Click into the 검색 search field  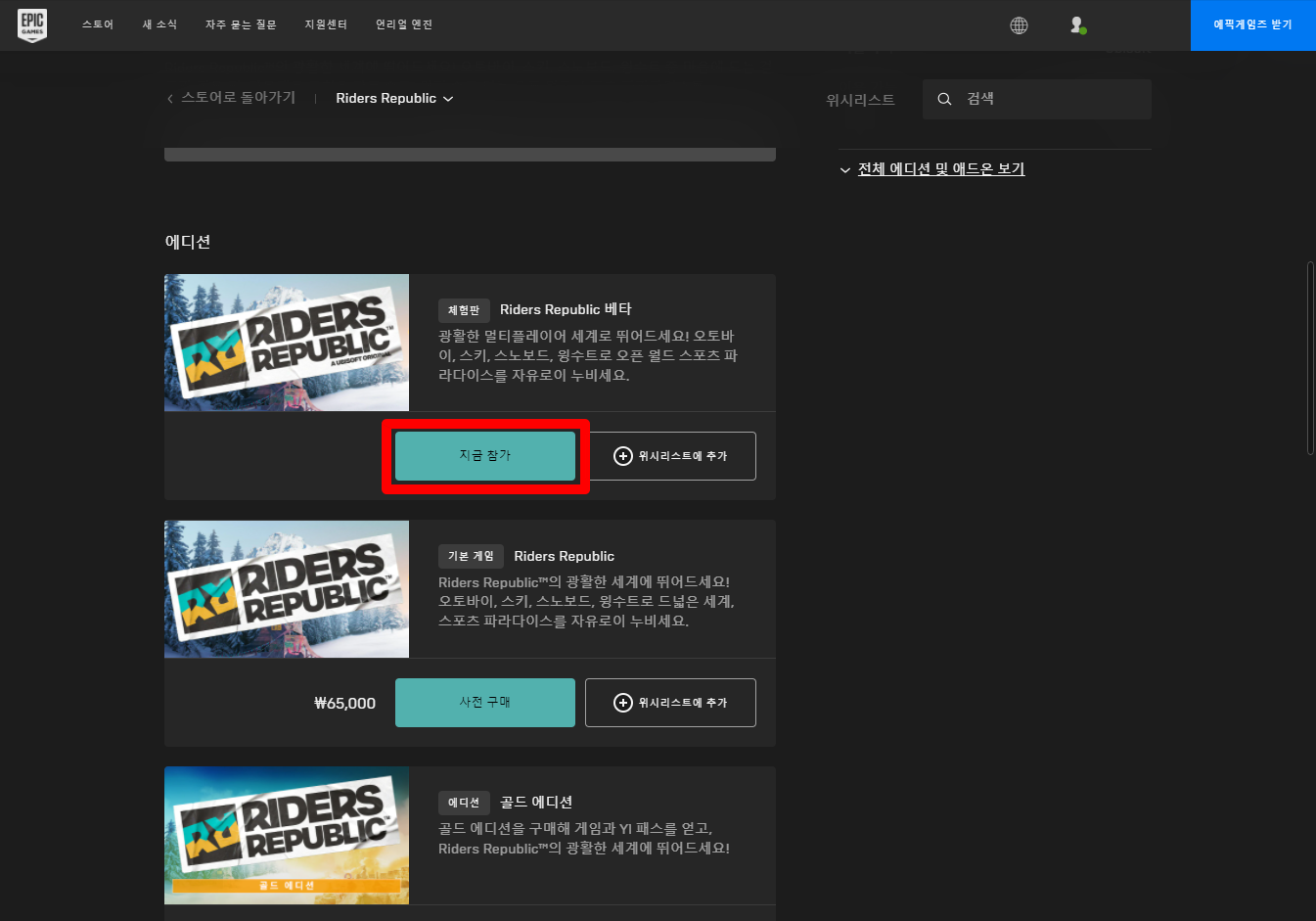(x=1037, y=99)
